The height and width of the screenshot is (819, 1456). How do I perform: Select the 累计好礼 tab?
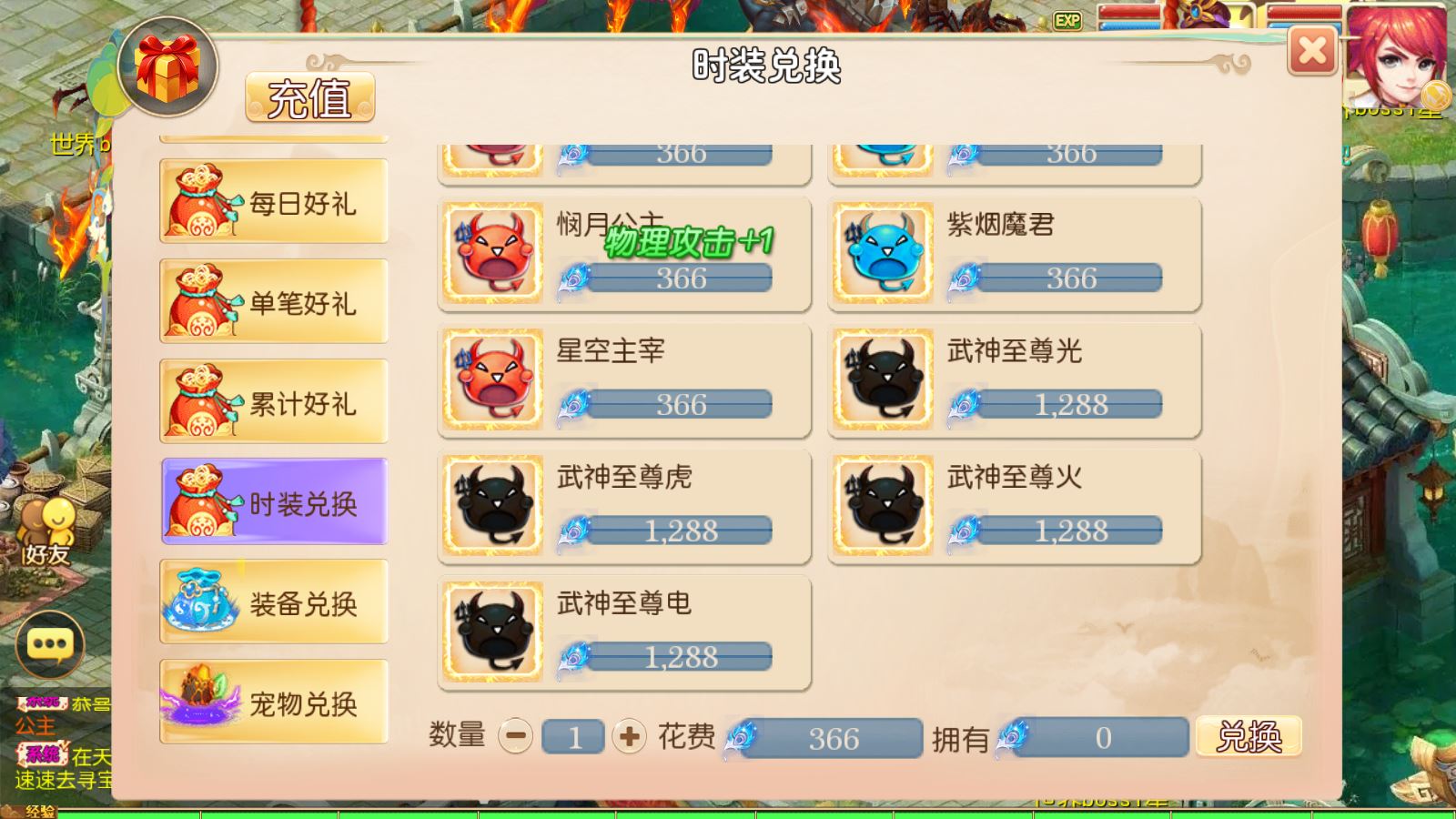click(274, 401)
